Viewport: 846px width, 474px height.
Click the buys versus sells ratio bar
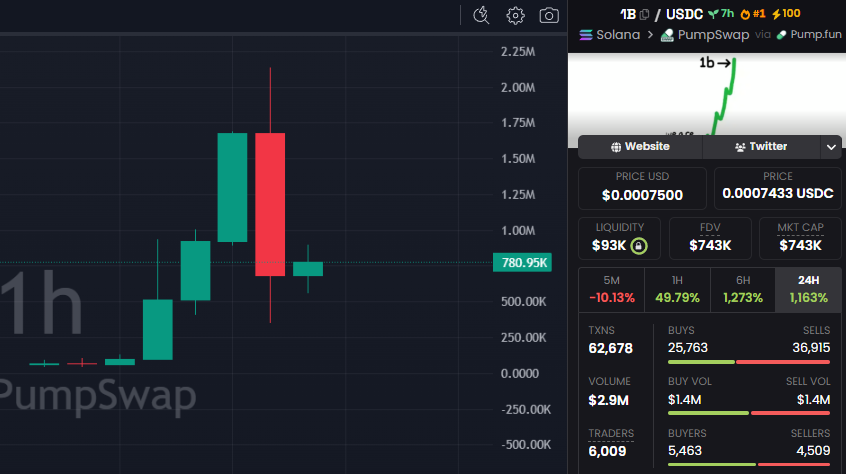click(749, 362)
